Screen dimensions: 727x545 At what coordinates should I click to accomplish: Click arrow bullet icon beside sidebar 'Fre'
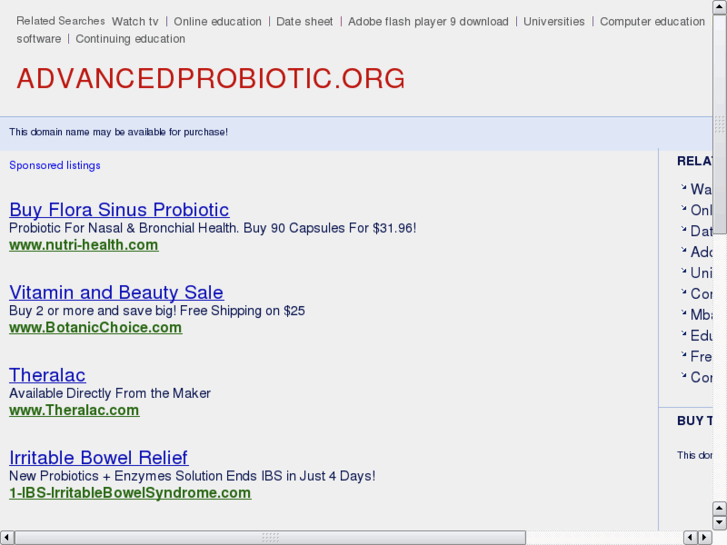pyautogui.click(x=683, y=354)
